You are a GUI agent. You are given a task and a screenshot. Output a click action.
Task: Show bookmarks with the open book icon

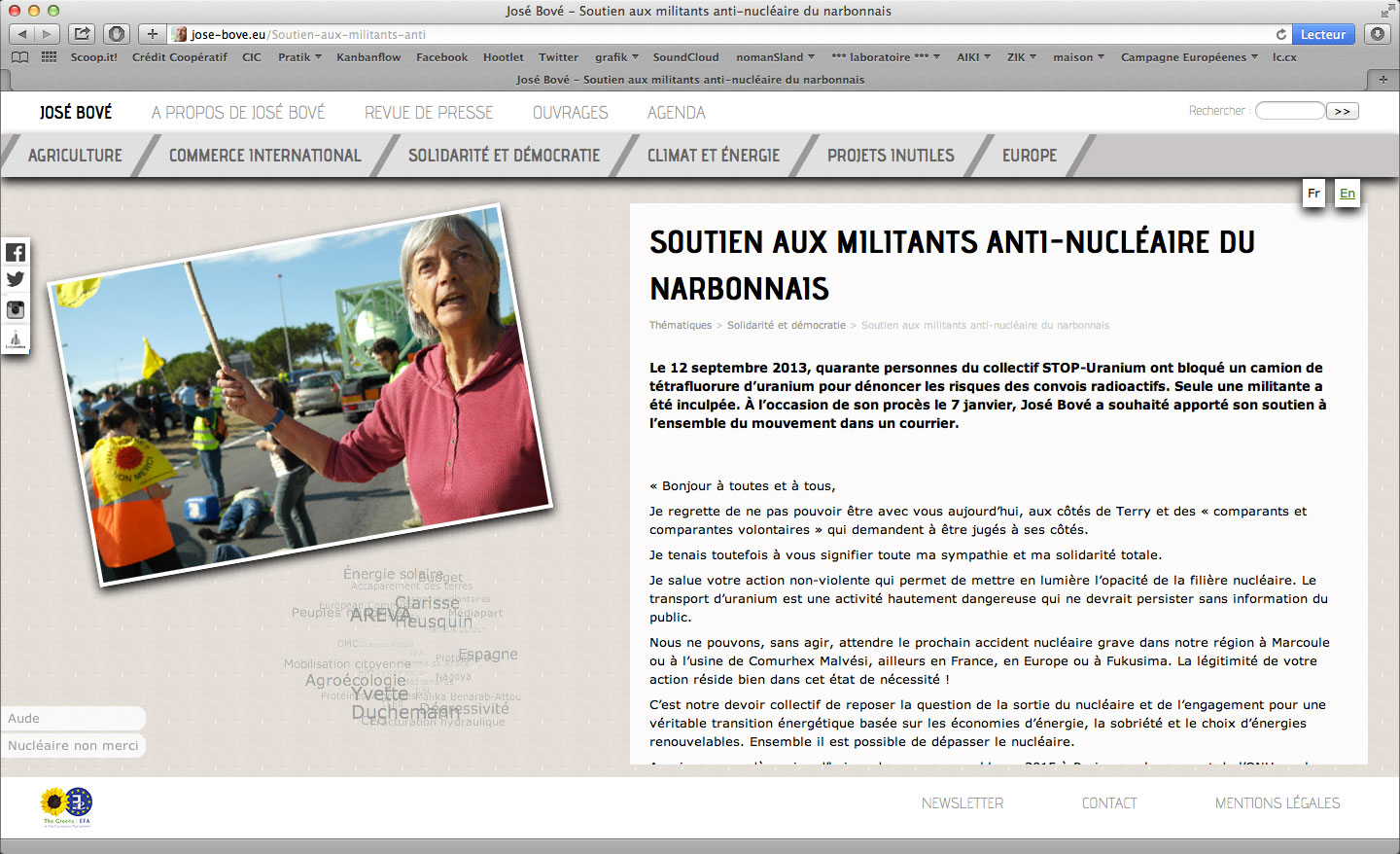(19, 57)
